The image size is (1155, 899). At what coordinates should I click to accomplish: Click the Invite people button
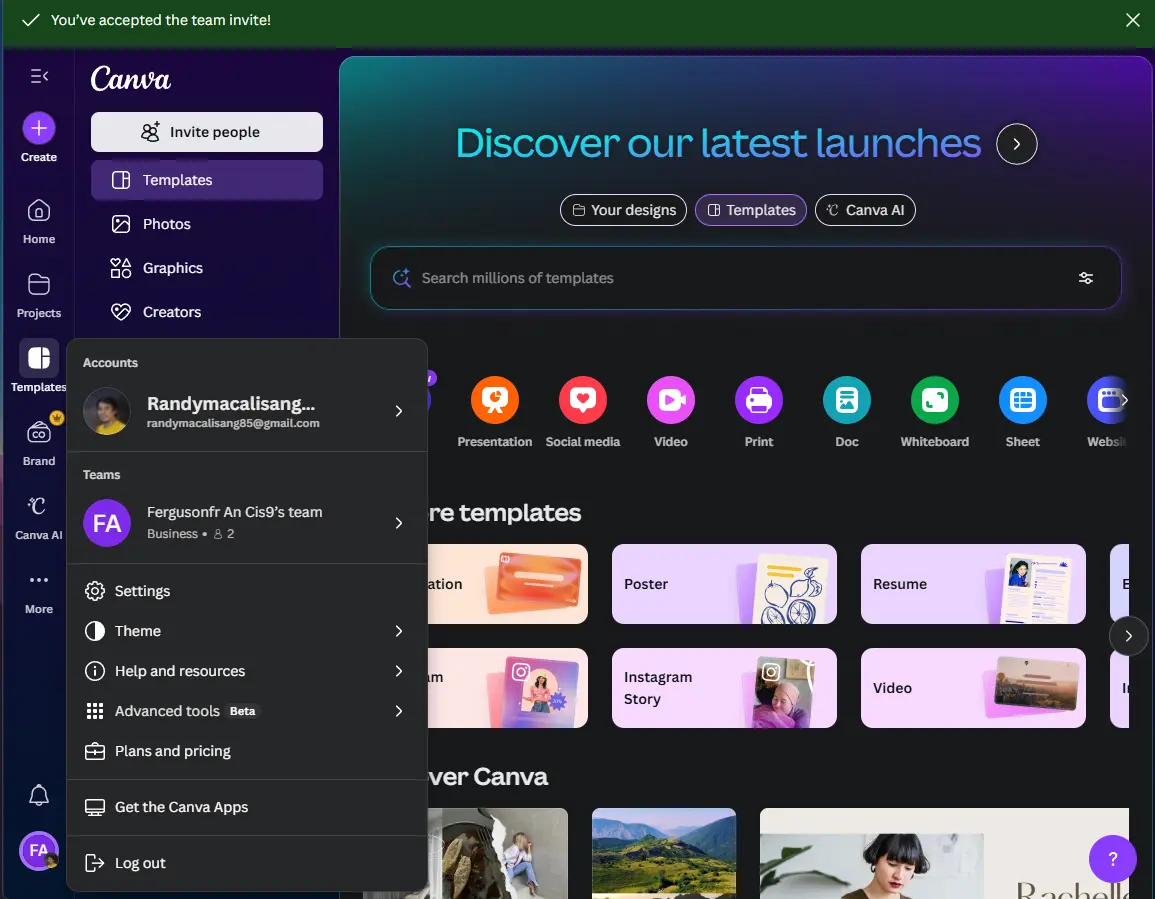pyautogui.click(x=206, y=132)
